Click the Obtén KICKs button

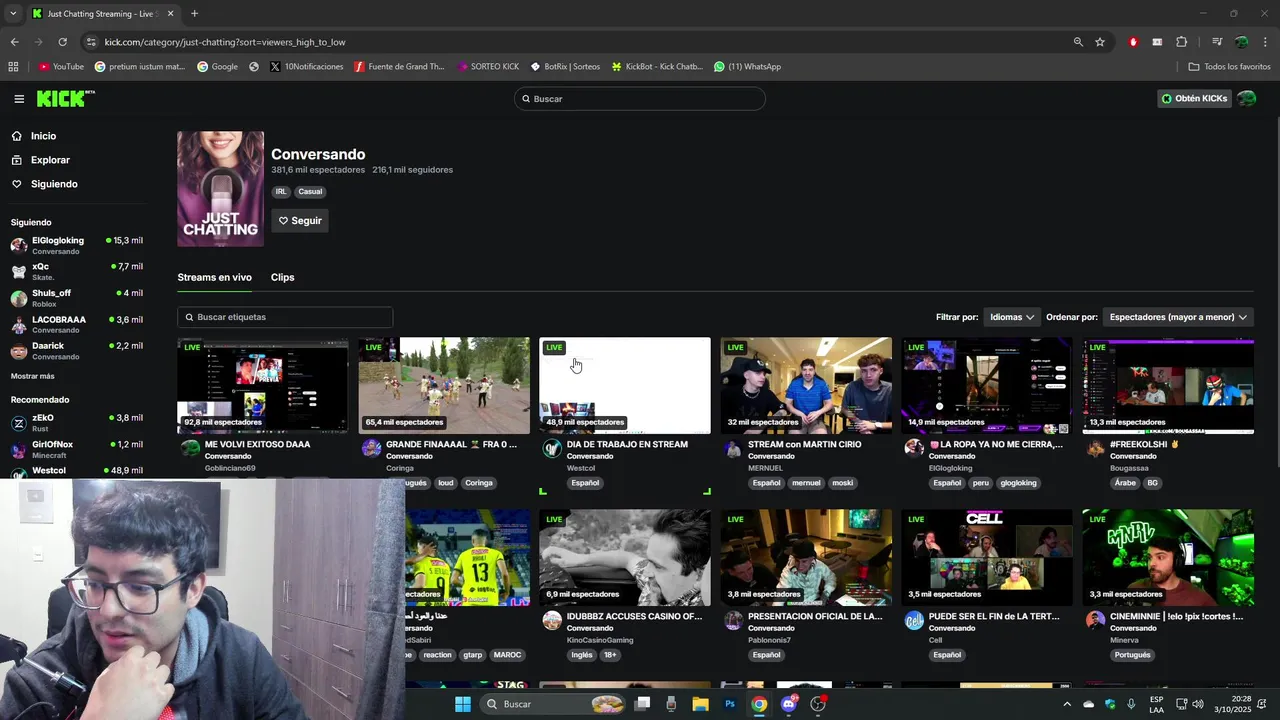pyautogui.click(x=1194, y=98)
